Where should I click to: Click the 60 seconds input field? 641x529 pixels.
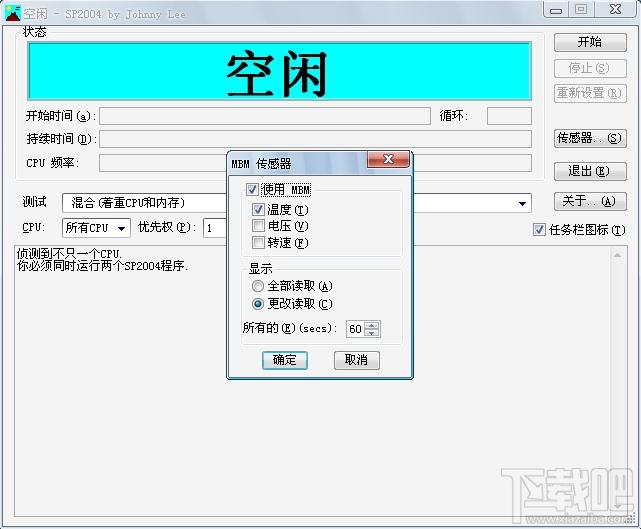coord(356,329)
